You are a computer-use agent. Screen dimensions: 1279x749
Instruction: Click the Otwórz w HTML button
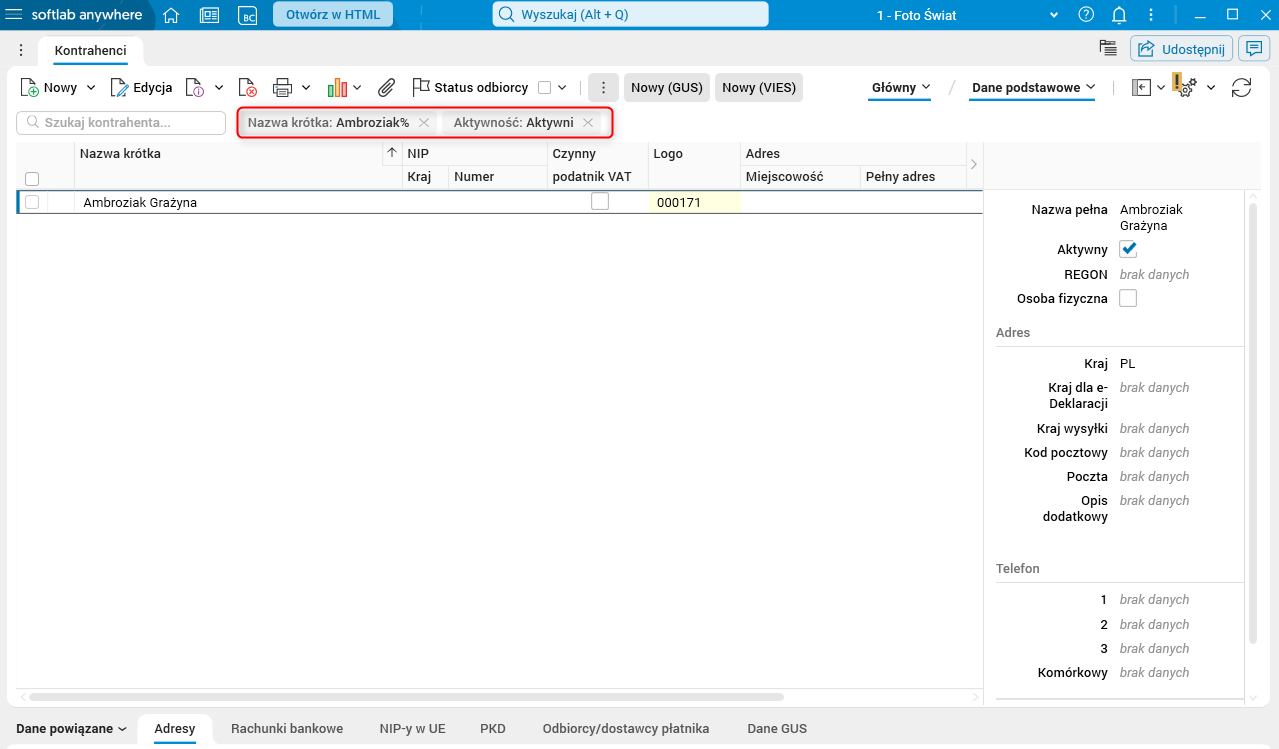click(x=333, y=14)
